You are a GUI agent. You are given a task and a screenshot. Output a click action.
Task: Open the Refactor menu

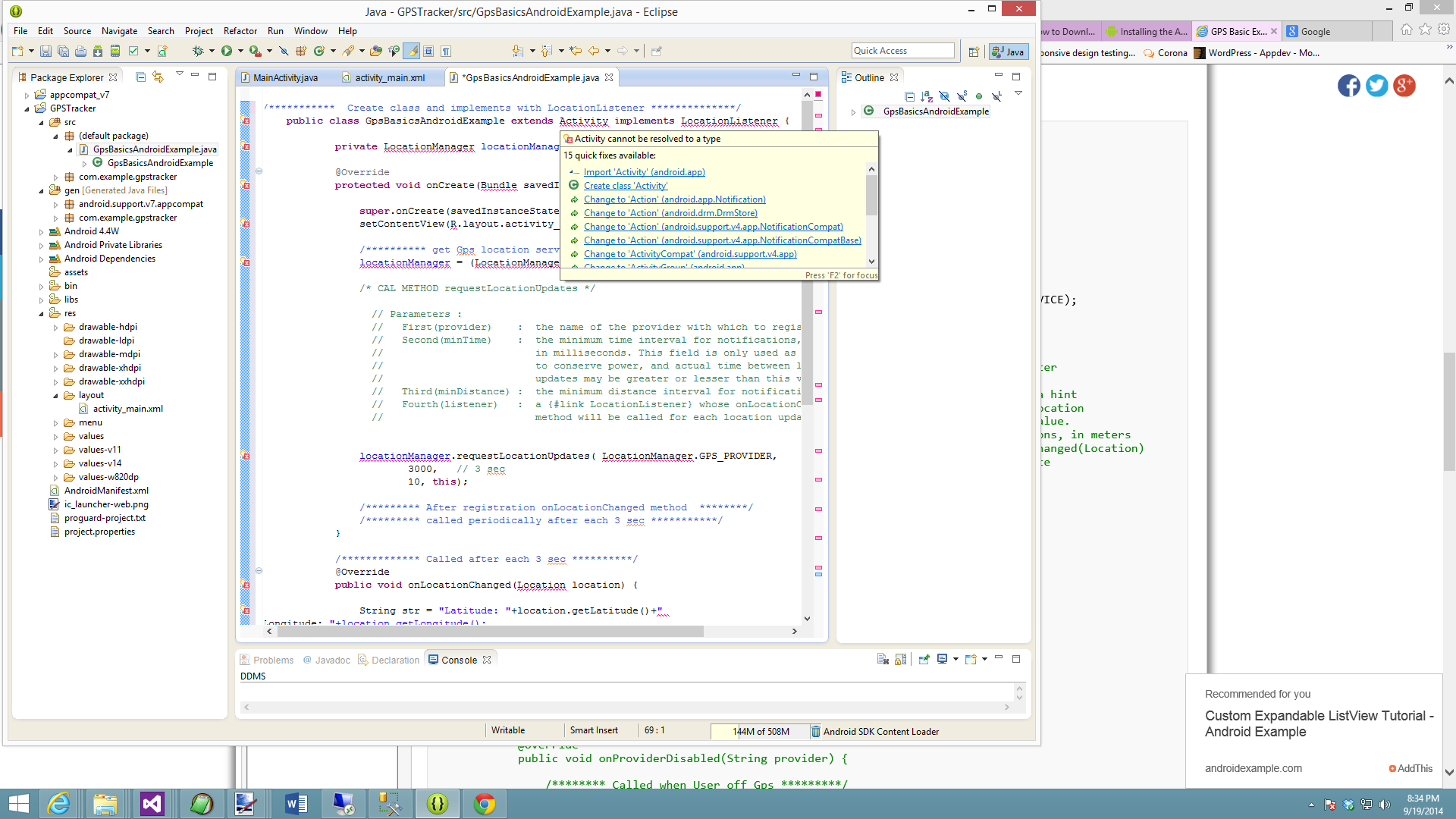(240, 31)
